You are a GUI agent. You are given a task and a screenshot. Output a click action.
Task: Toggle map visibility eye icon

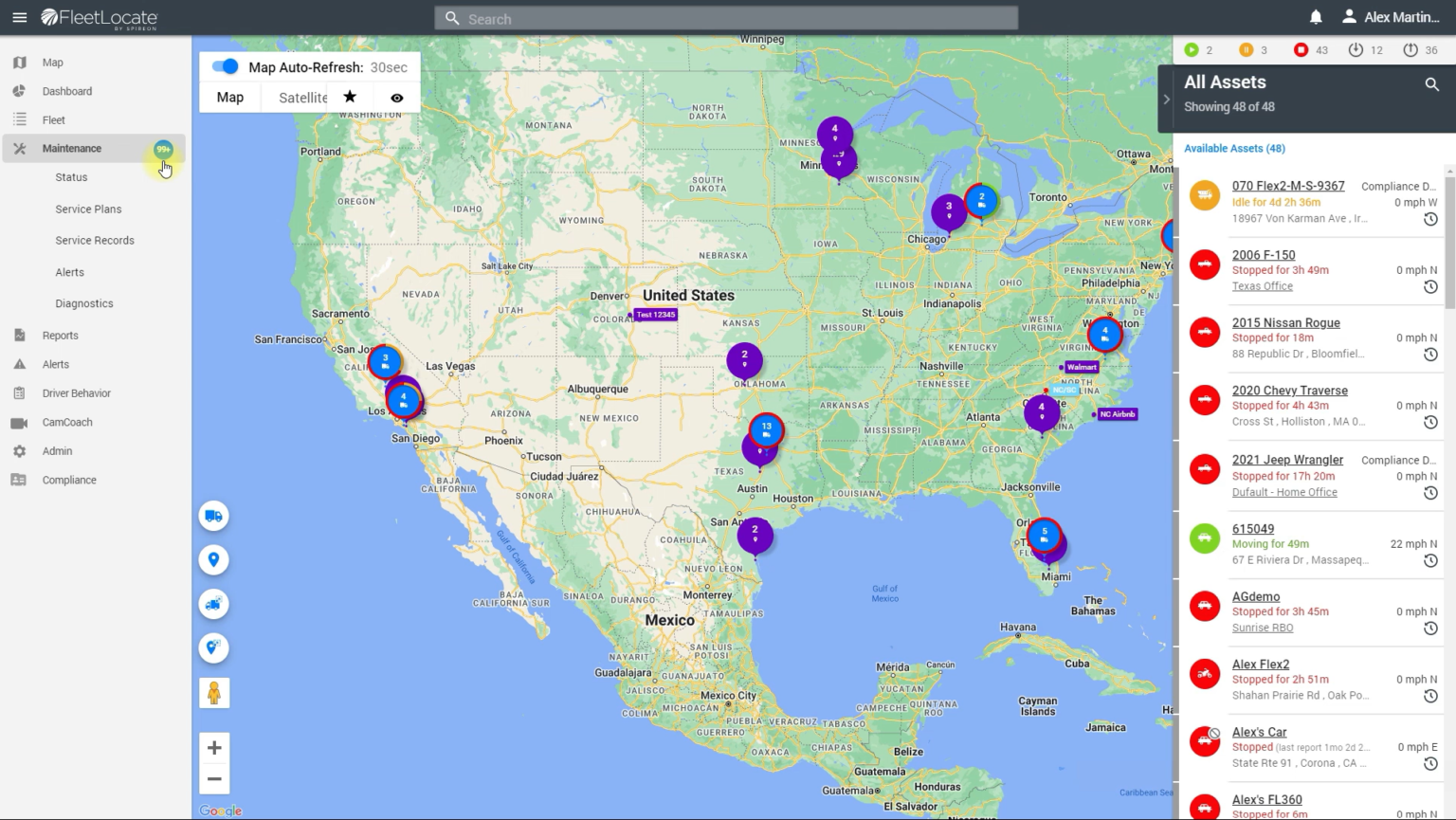(396, 98)
